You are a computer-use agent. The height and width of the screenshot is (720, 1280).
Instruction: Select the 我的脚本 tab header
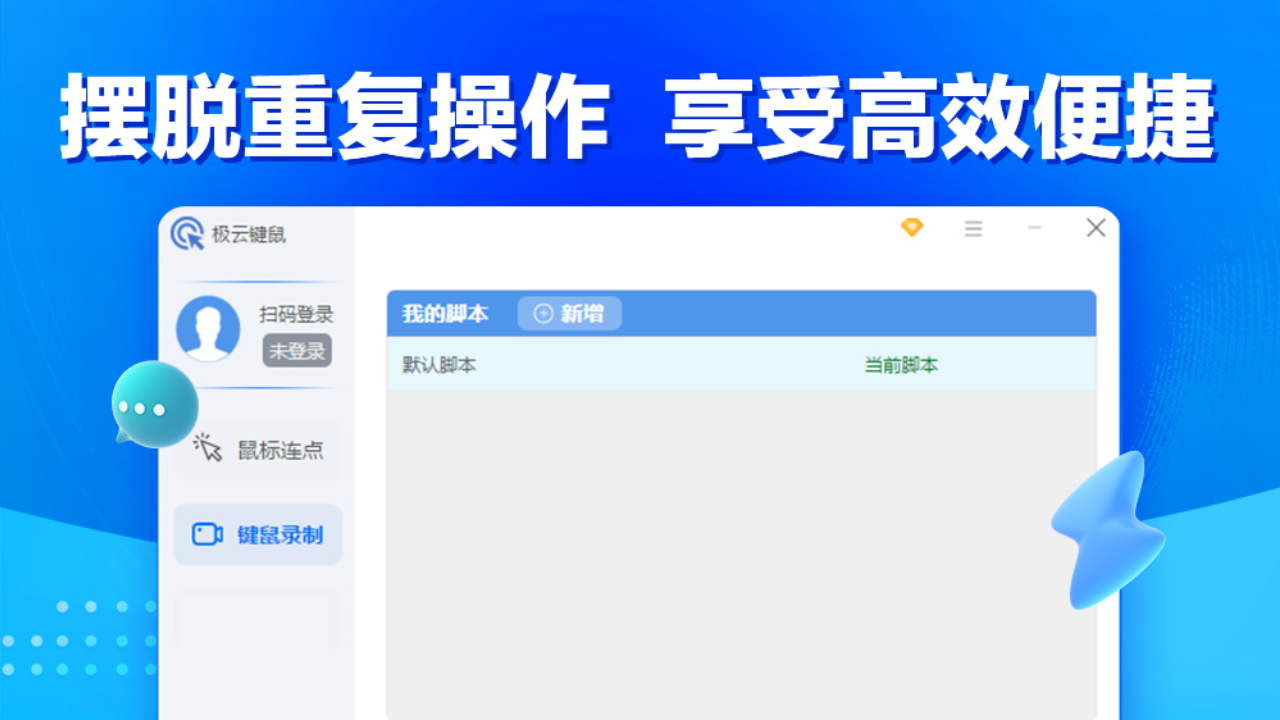[444, 313]
